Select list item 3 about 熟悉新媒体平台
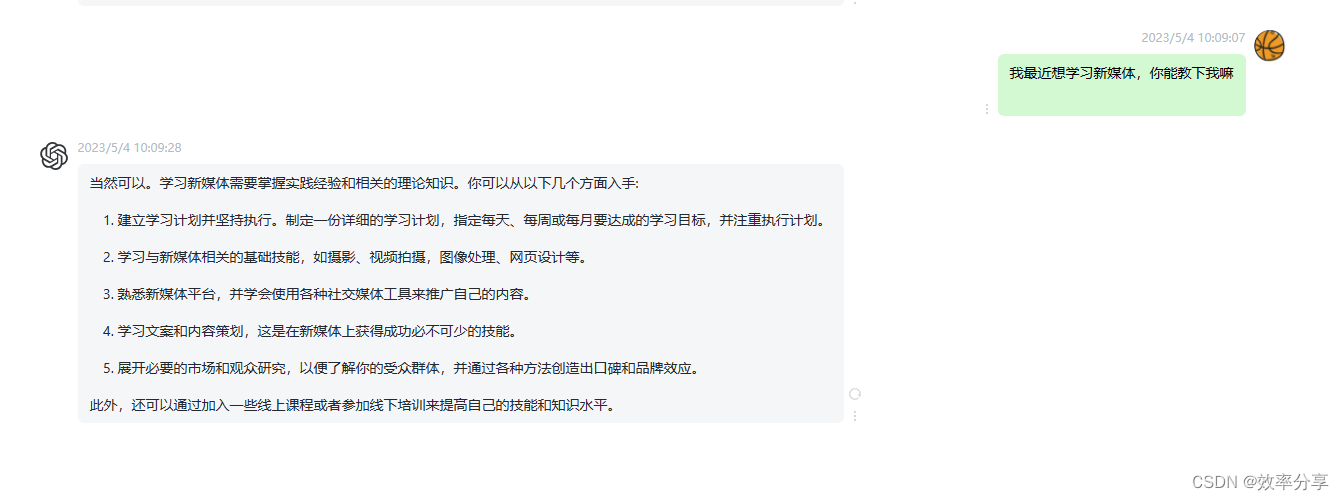 coord(316,294)
